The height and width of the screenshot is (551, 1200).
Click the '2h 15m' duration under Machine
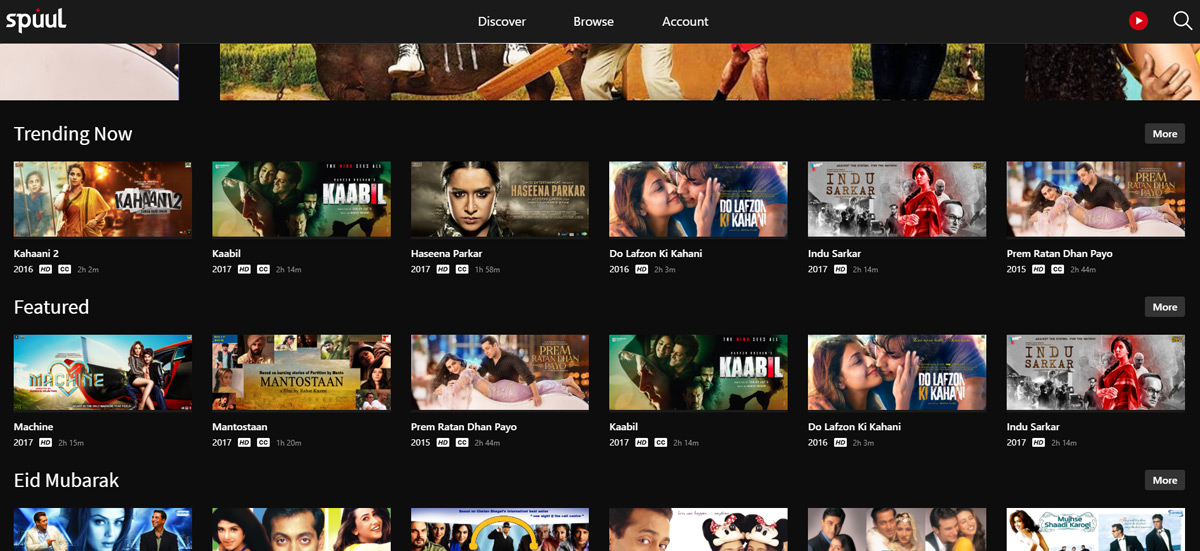pyautogui.click(x=71, y=443)
